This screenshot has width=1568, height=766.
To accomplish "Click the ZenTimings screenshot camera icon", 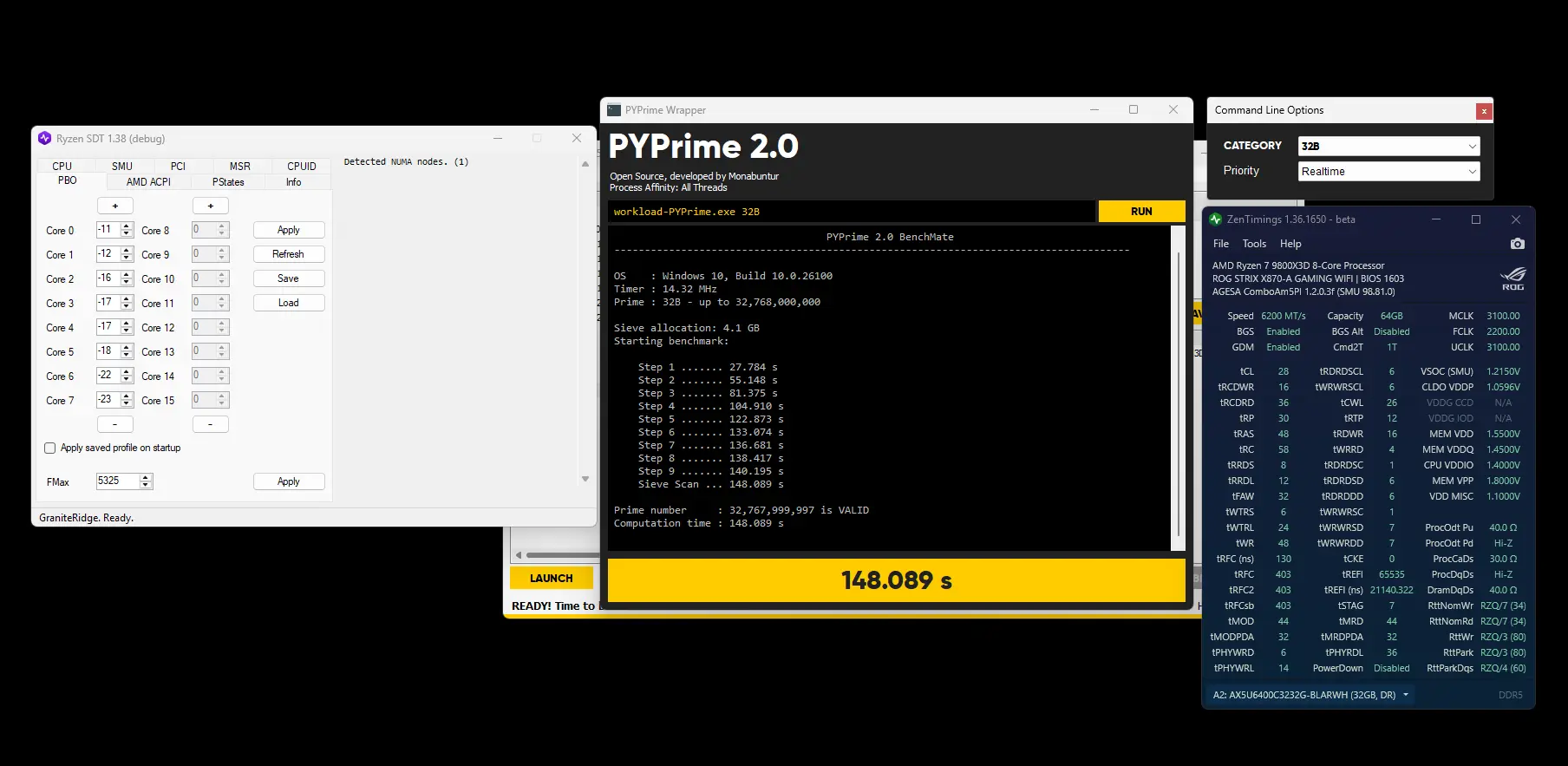I will click(x=1517, y=244).
